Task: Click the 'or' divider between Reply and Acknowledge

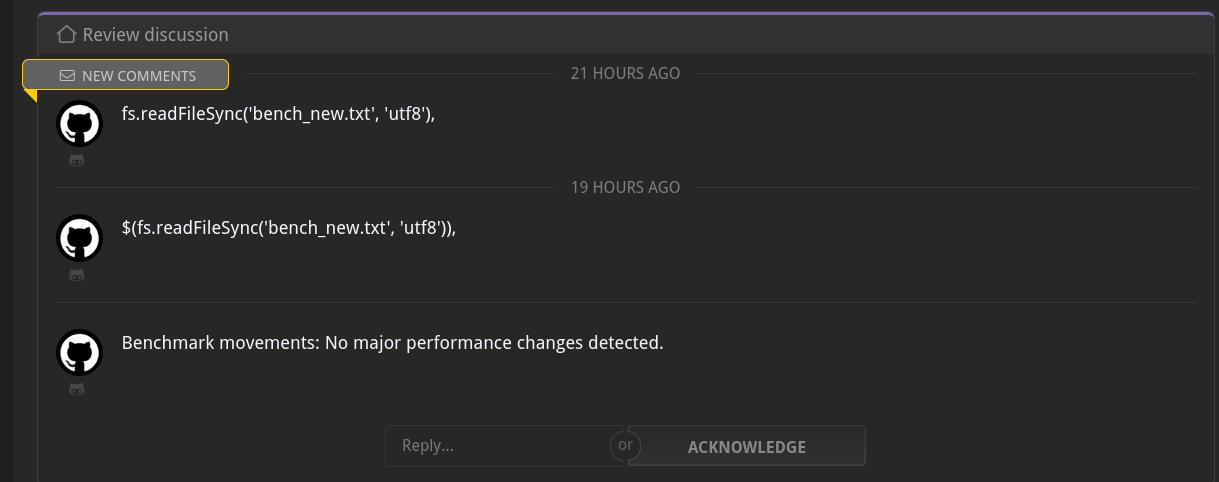Action: pyautogui.click(x=625, y=445)
